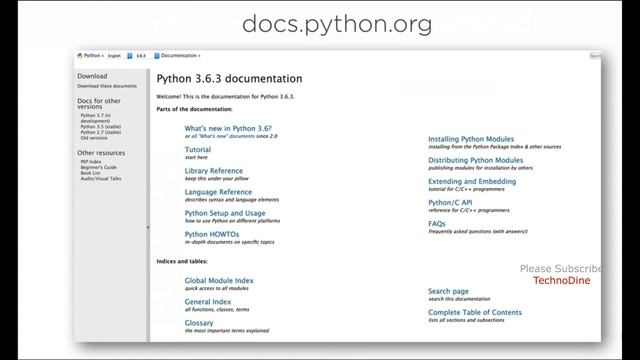Viewport: 640px width, 360px height.
Task: Click the Documentation breadcrumb link
Action: (178, 56)
